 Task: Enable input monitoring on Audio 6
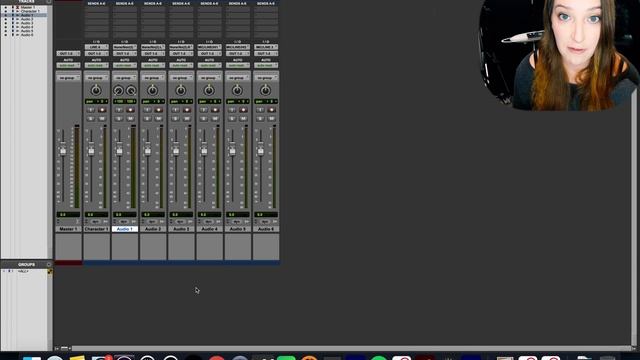(x=260, y=110)
